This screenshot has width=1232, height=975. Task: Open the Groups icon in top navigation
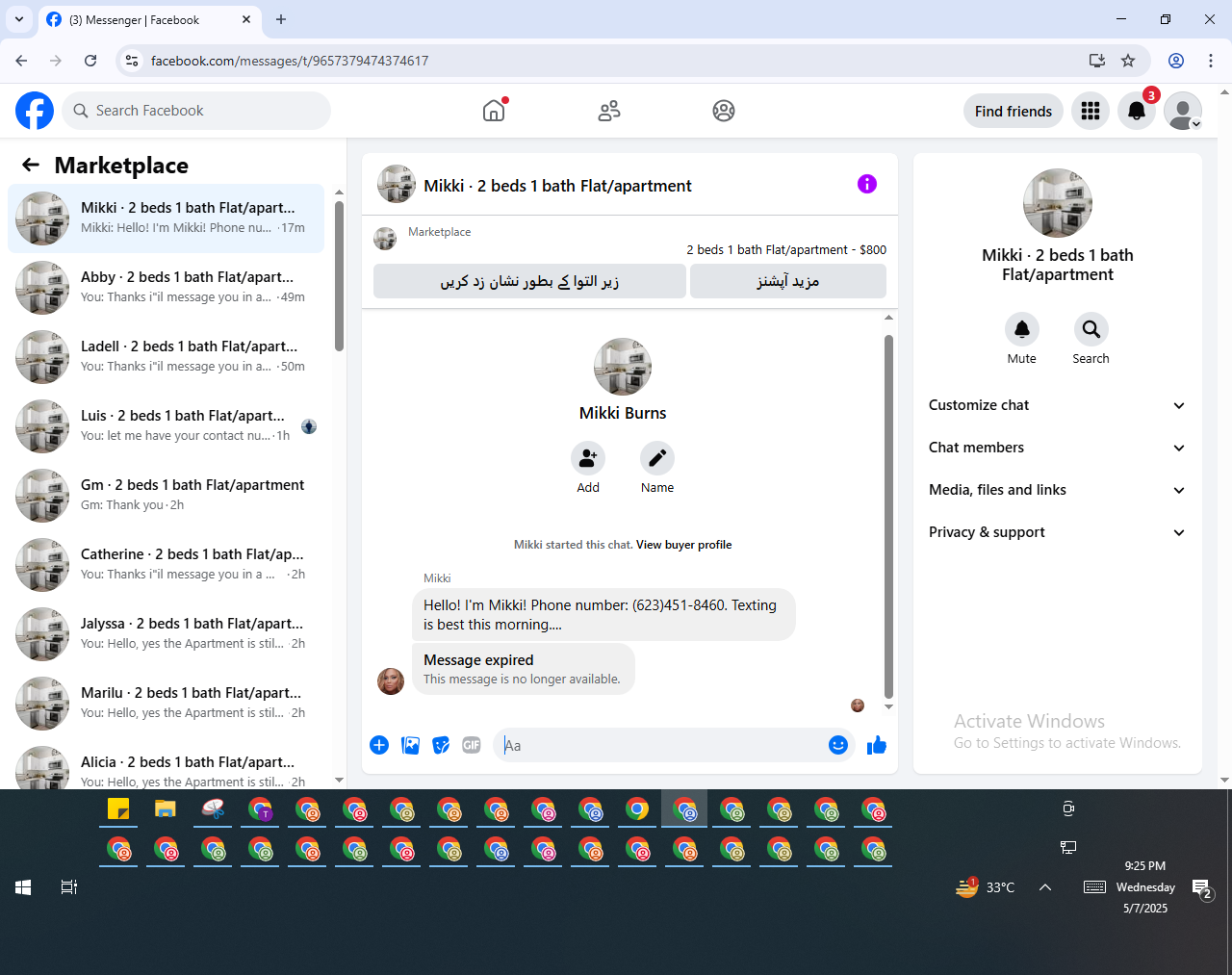[x=724, y=111]
